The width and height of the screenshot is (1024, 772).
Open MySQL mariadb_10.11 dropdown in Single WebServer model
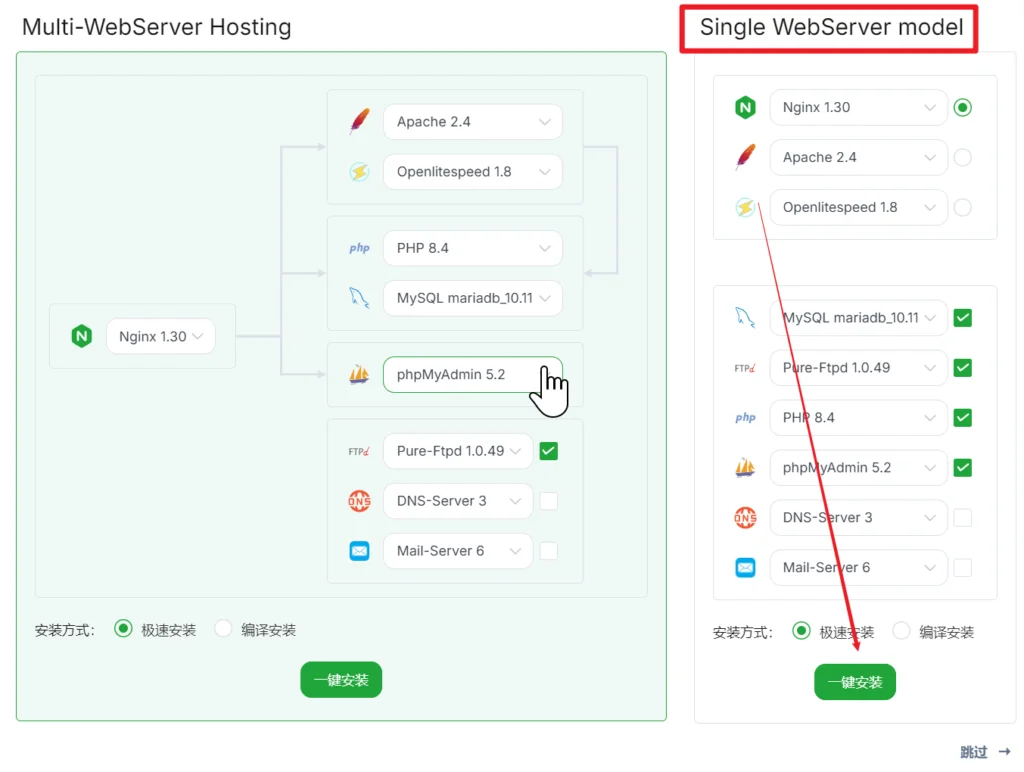(858, 318)
